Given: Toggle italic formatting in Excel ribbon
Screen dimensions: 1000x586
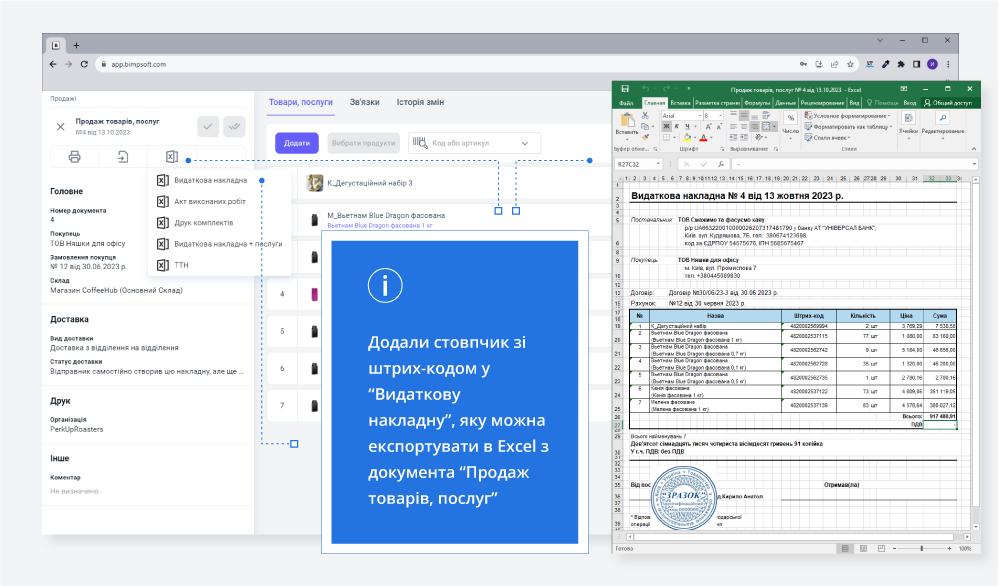Looking at the screenshot, I should (x=675, y=128).
